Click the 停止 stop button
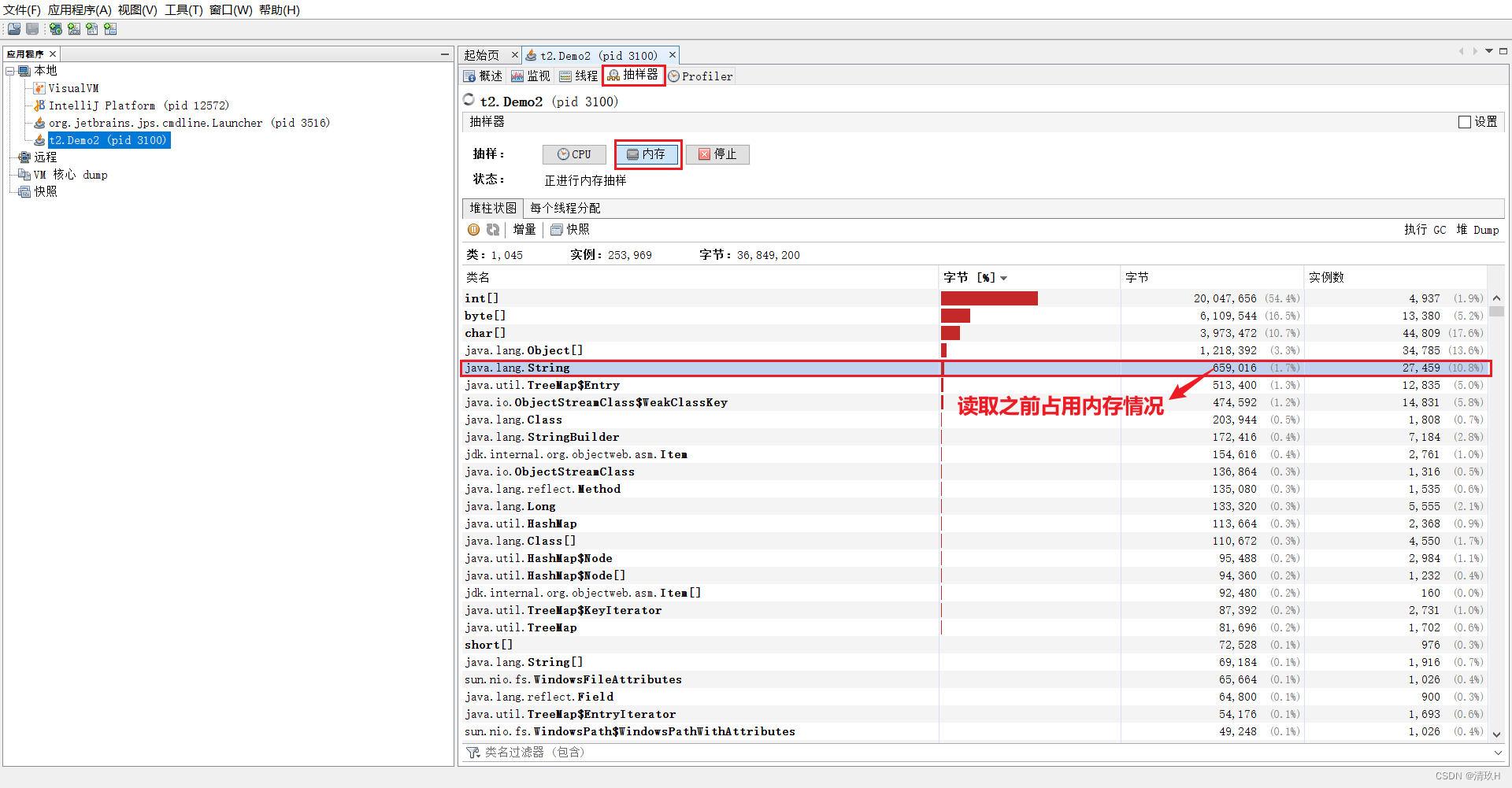Viewport: 1512px width, 788px height. (x=717, y=154)
